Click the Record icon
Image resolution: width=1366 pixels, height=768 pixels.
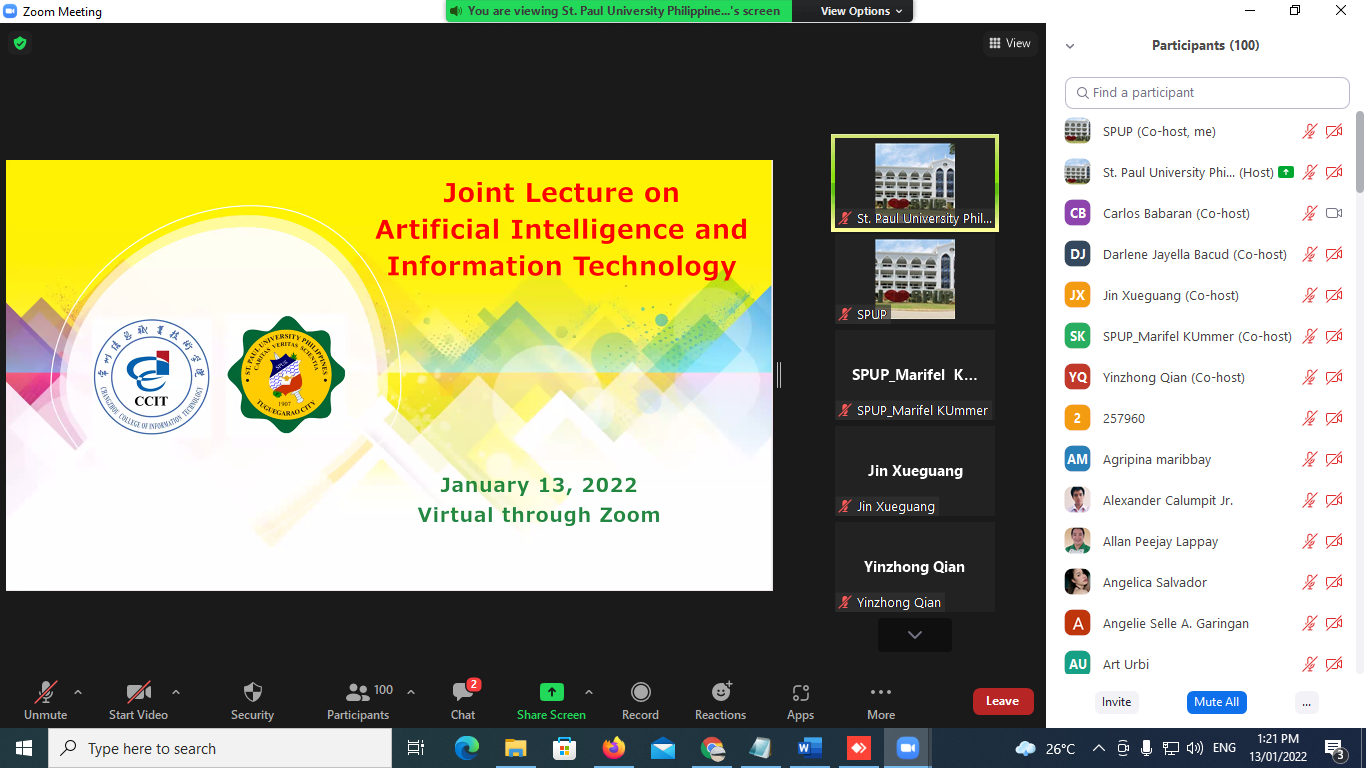(x=641, y=692)
